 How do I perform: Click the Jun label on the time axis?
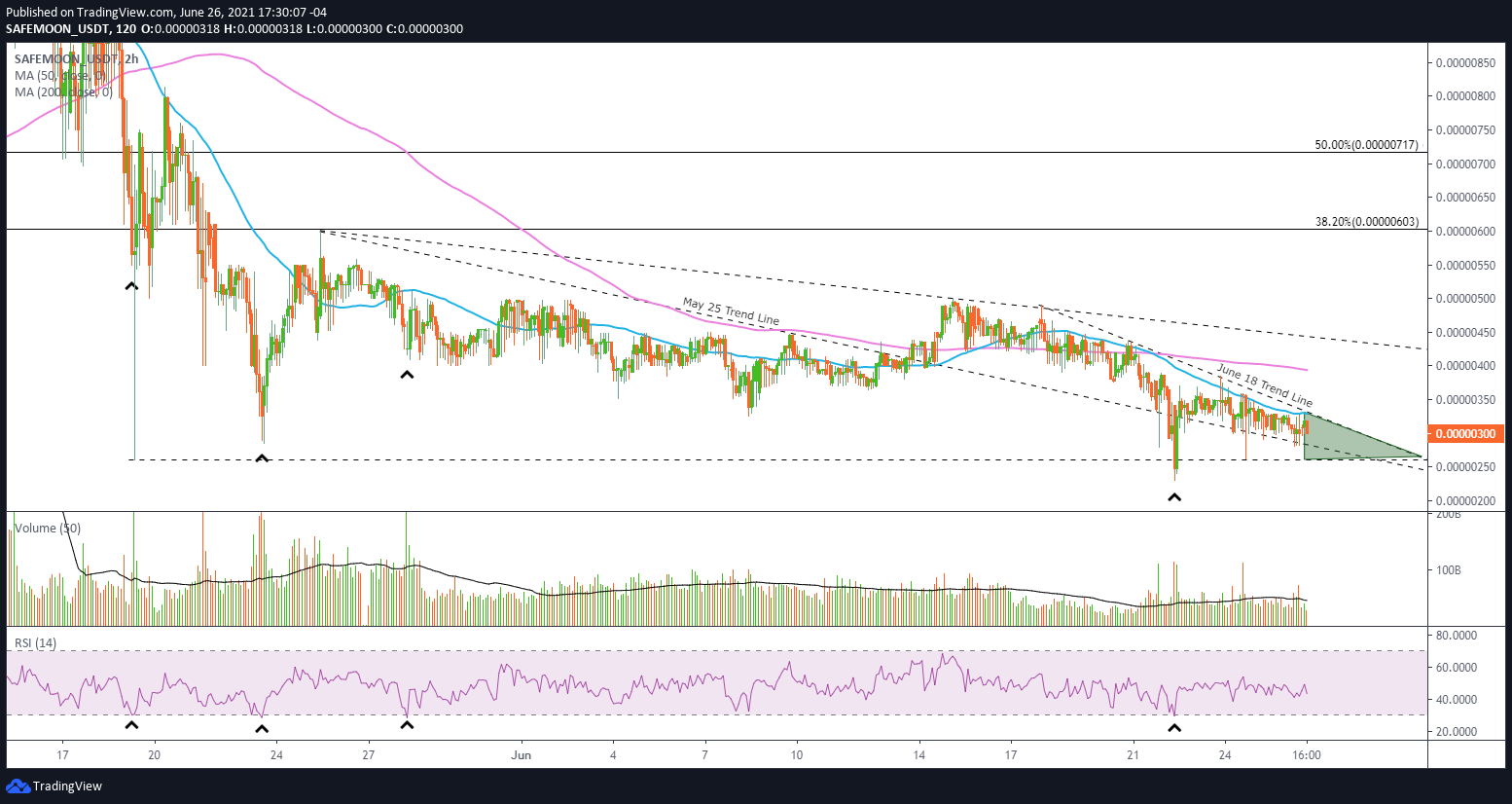522,755
